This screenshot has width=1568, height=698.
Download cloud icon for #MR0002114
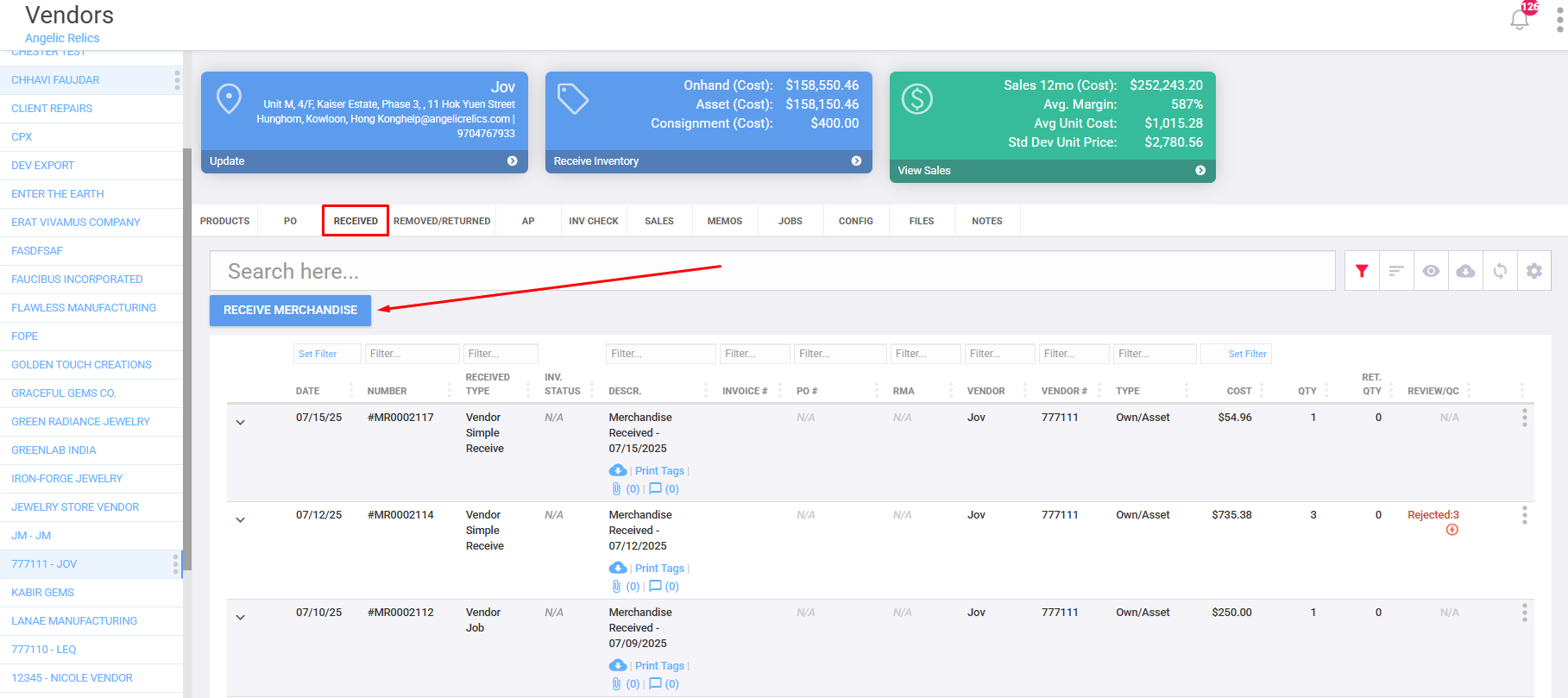[x=618, y=568]
